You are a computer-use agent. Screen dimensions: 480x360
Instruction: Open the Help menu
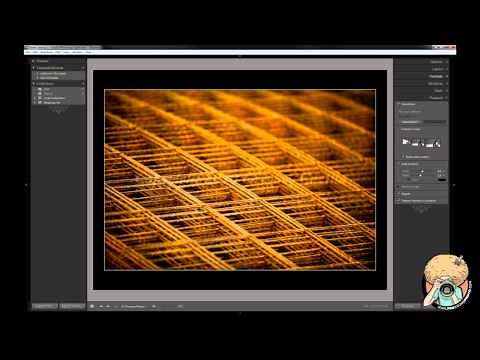point(88,52)
